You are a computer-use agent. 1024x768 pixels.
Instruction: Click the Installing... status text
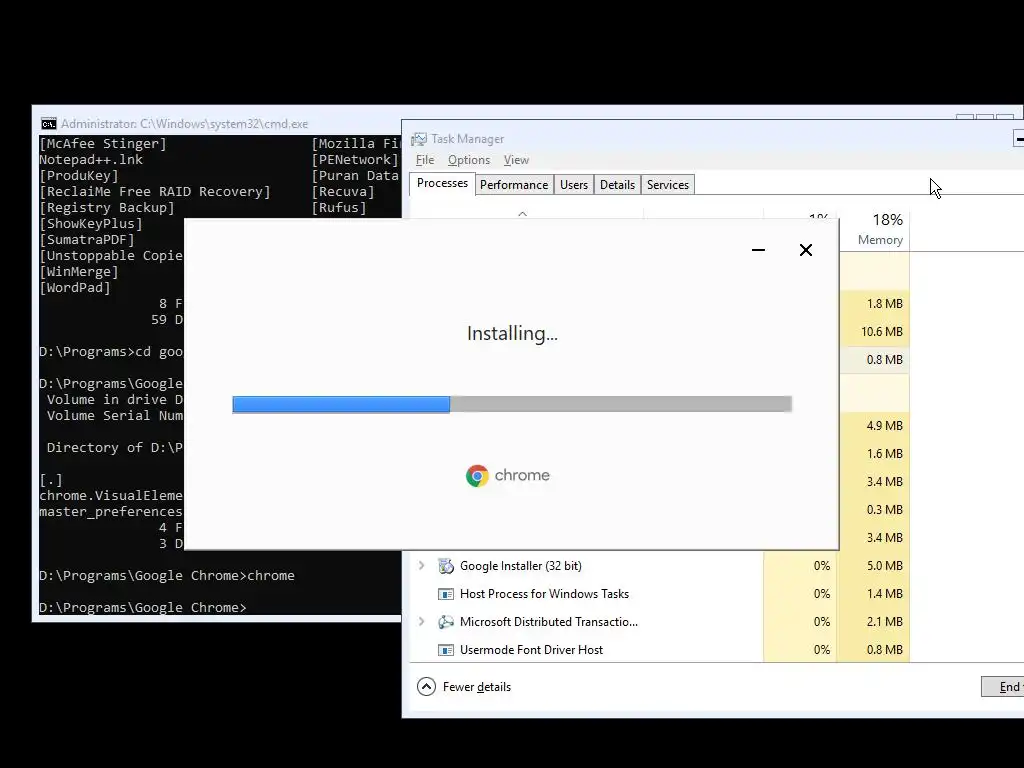512,334
